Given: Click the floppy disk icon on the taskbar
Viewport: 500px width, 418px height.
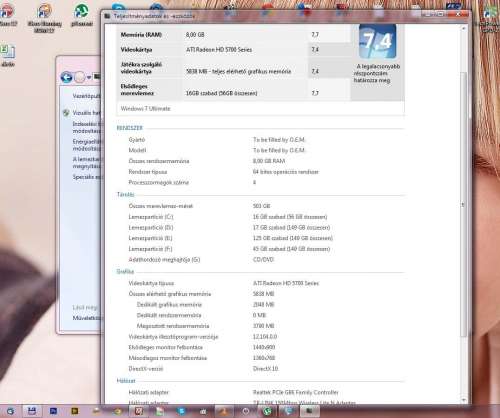Looking at the screenshot, I should click(32, 411).
